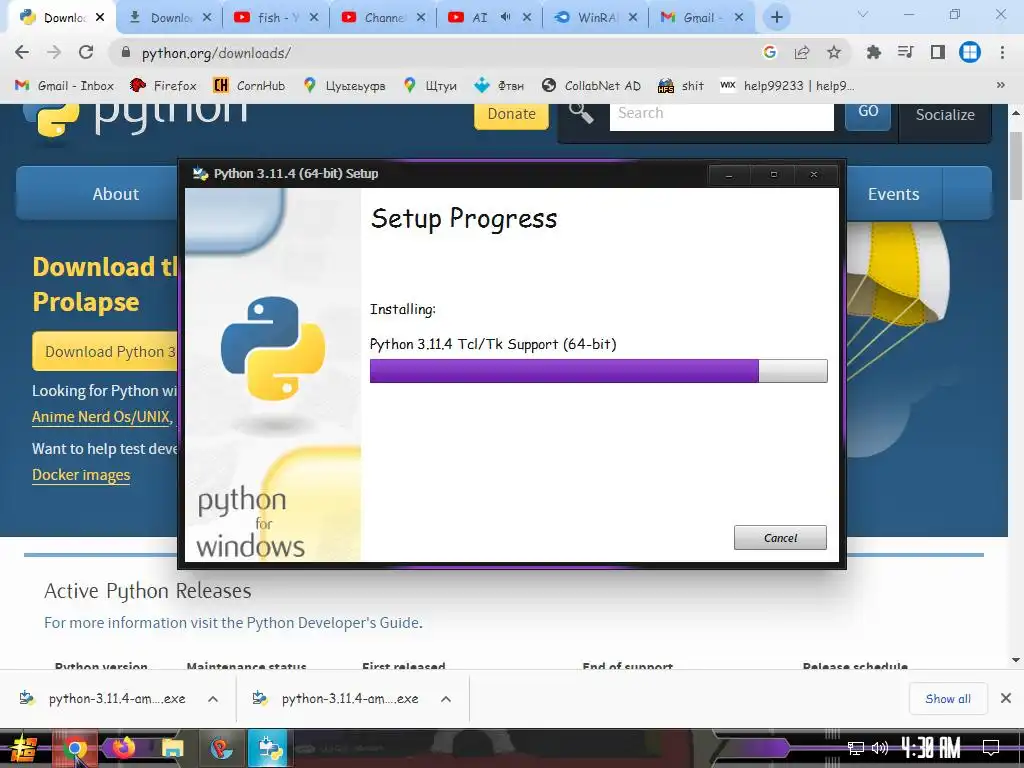This screenshot has width=1024, height=768.
Task: Click the taskbar network icon
Action: (x=855, y=748)
